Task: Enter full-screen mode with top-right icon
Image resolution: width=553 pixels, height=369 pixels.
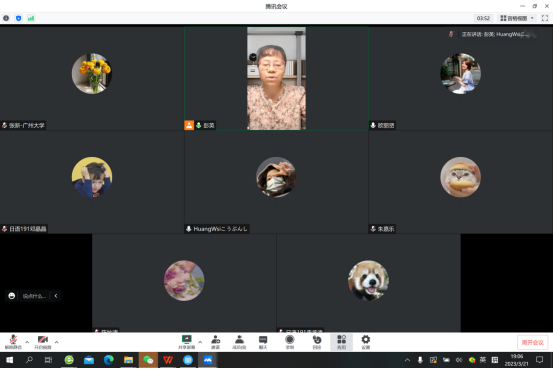Action: 545,18
